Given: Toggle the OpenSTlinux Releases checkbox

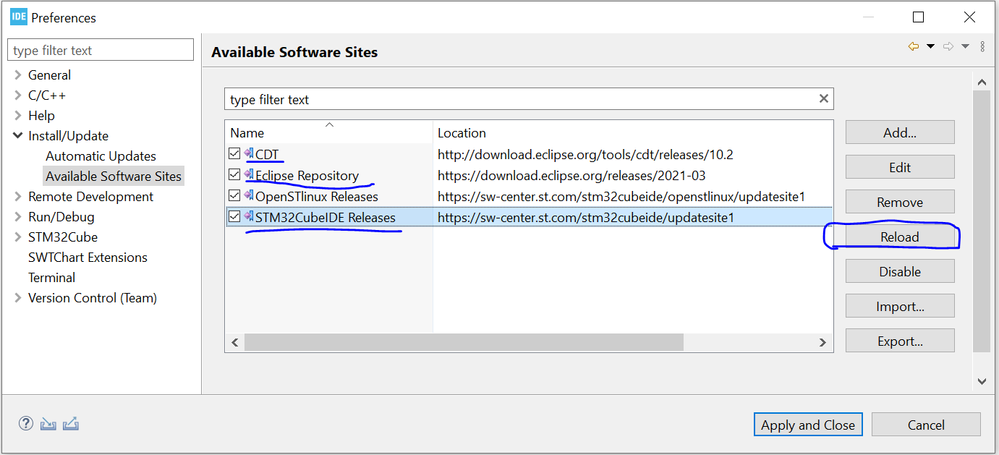Looking at the screenshot, I should [x=234, y=196].
